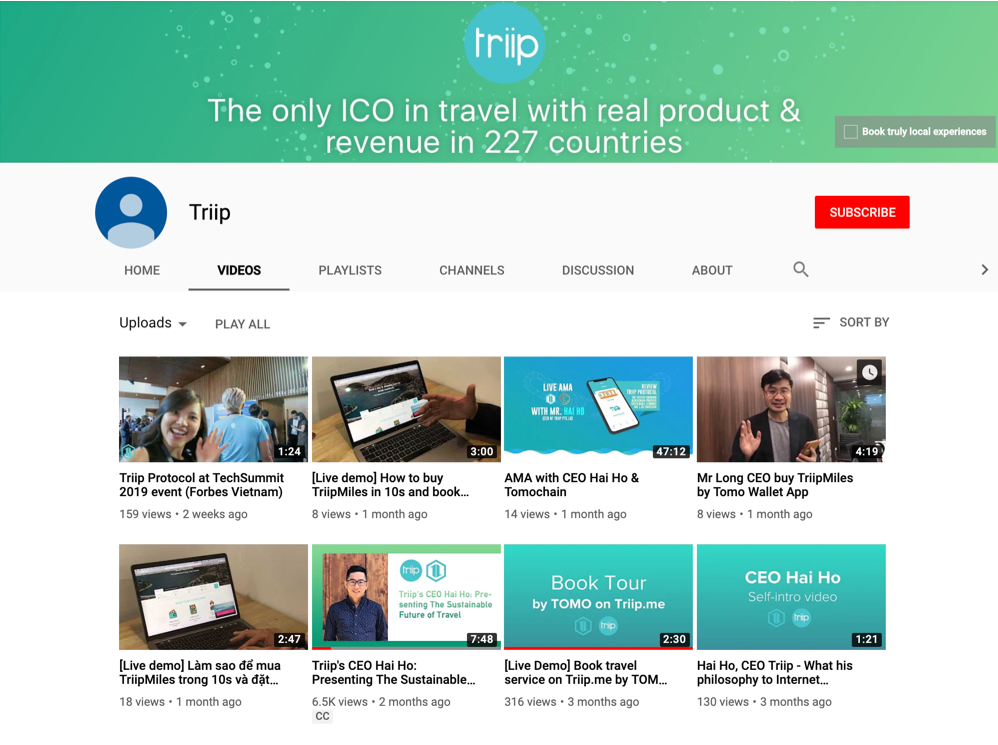Viewport: 998px width, 745px height.
Task: Open Book travel service on Triip.me title
Action: (586, 672)
